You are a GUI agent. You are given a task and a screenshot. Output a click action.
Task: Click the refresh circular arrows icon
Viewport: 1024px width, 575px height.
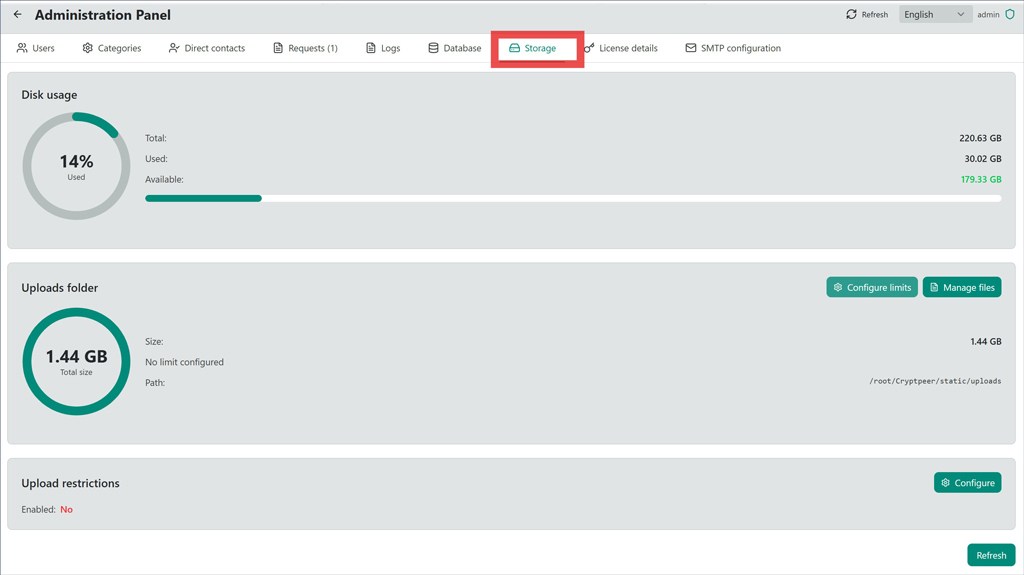click(x=851, y=14)
